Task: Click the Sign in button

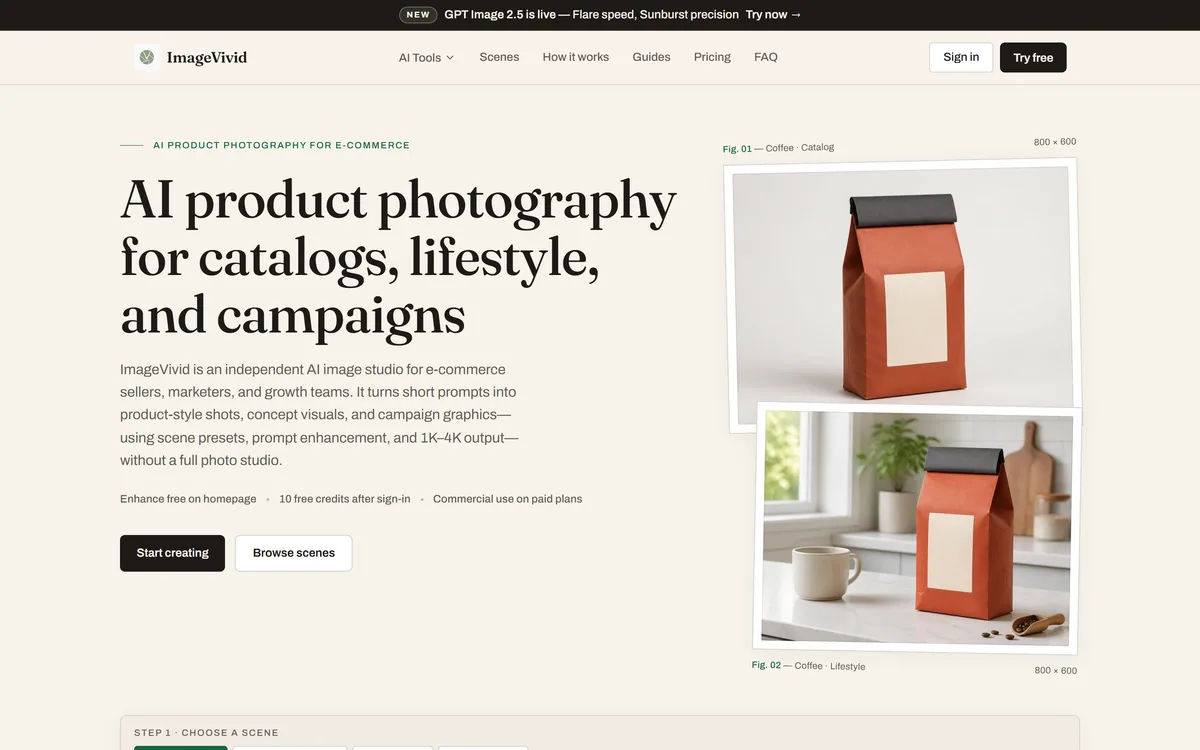Action: tap(961, 57)
